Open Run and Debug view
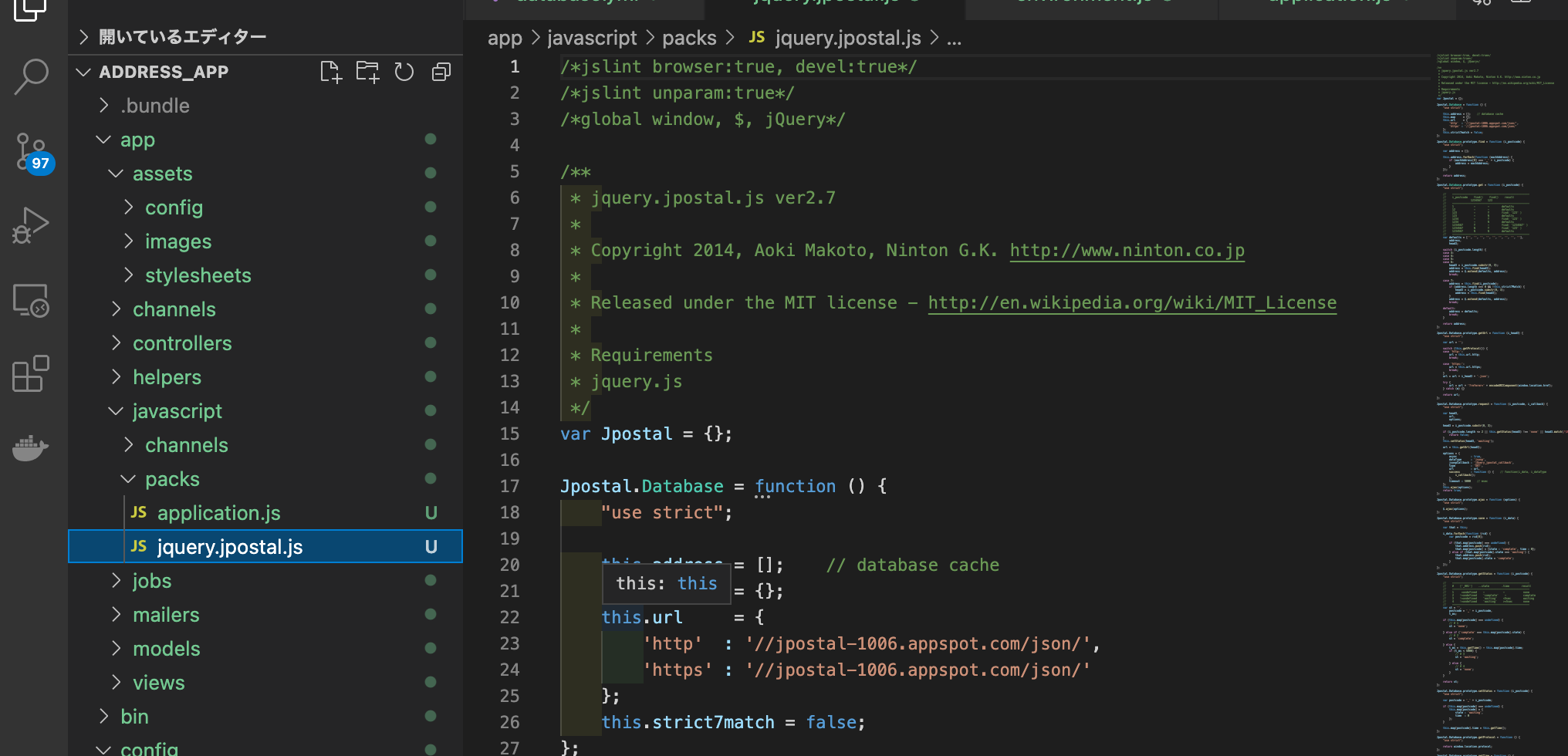Viewport: 1568px width, 756px height. (31, 225)
